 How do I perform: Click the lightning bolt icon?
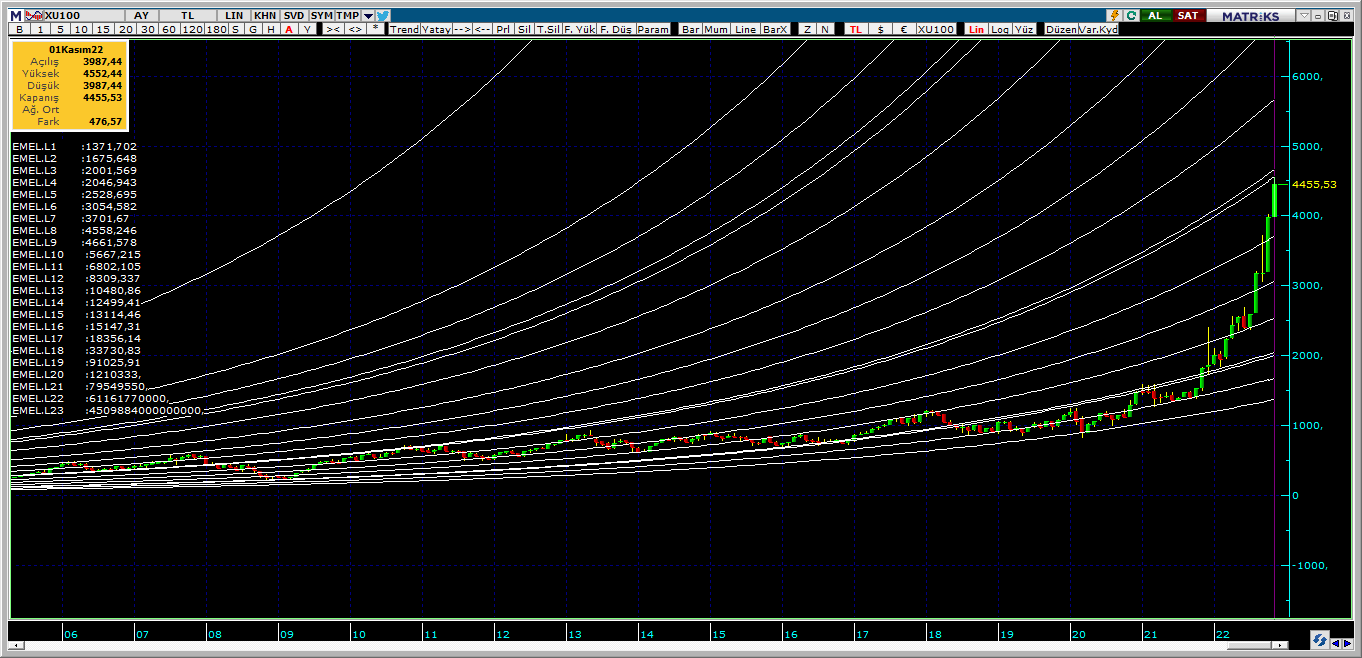(1115, 16)
